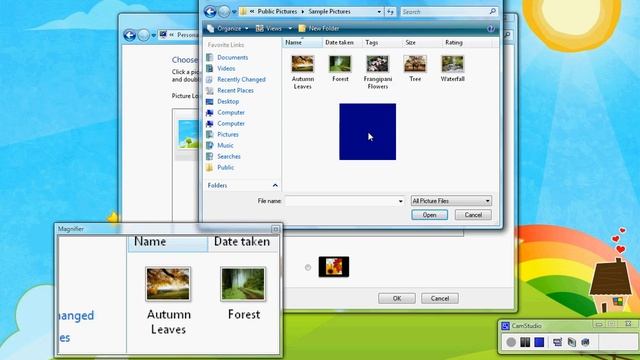Viewport: 640px width, 360px height.
Task: Open Recently Changed favorite link
Action: pos(241,80)
